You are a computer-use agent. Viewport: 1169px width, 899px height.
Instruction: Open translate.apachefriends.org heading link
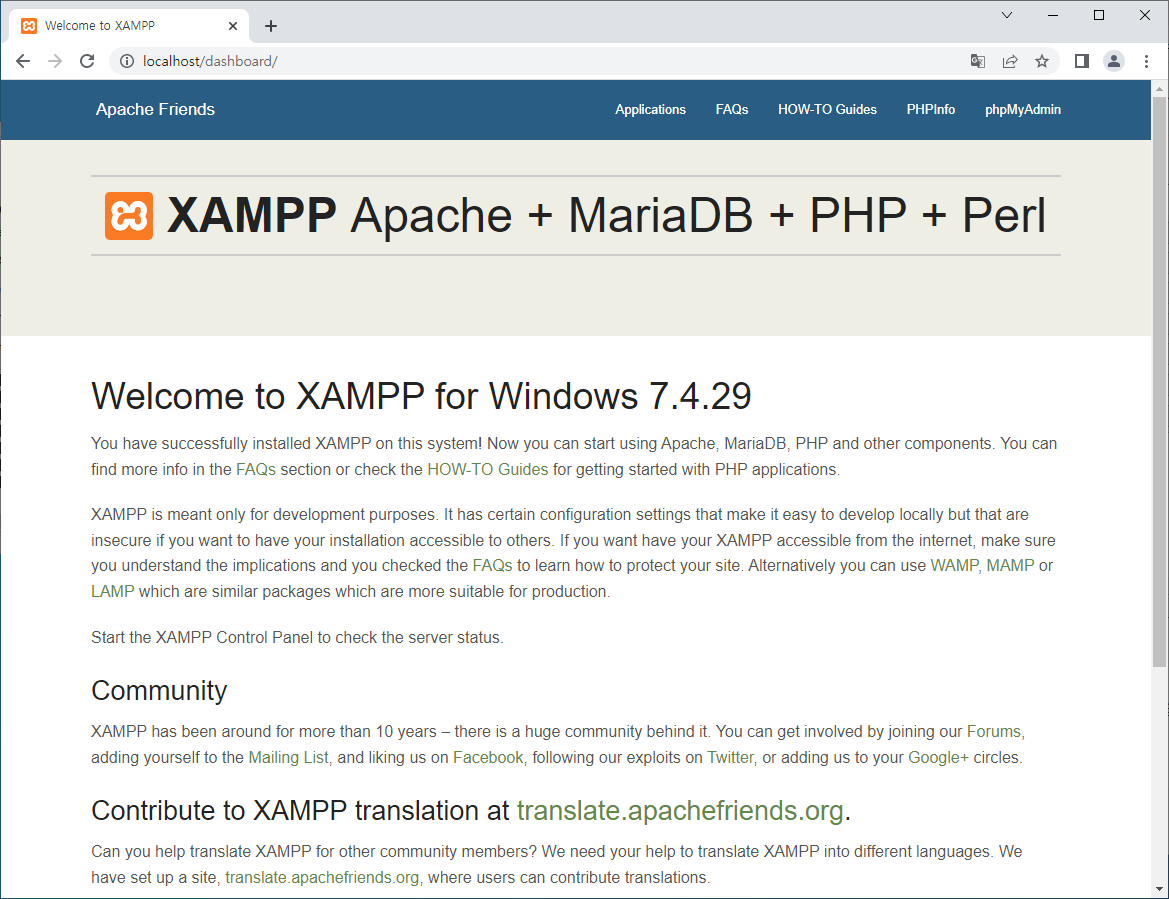[x=680, y=811]
